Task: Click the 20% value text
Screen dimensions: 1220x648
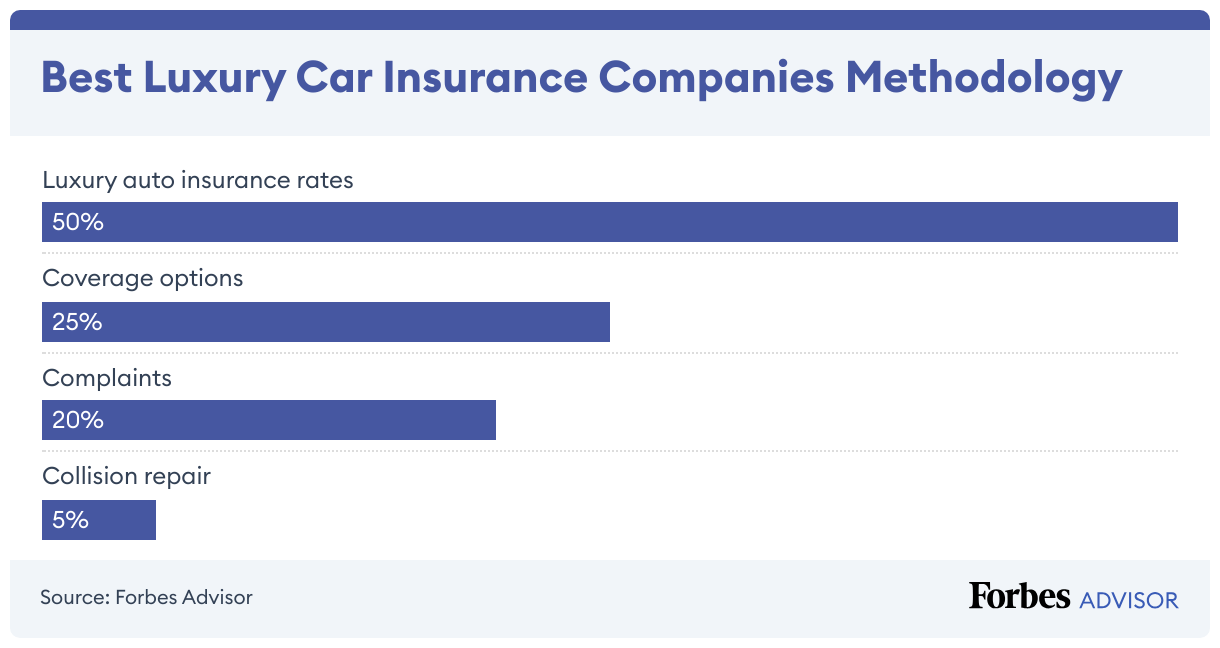Action: [x=78, y=420]
